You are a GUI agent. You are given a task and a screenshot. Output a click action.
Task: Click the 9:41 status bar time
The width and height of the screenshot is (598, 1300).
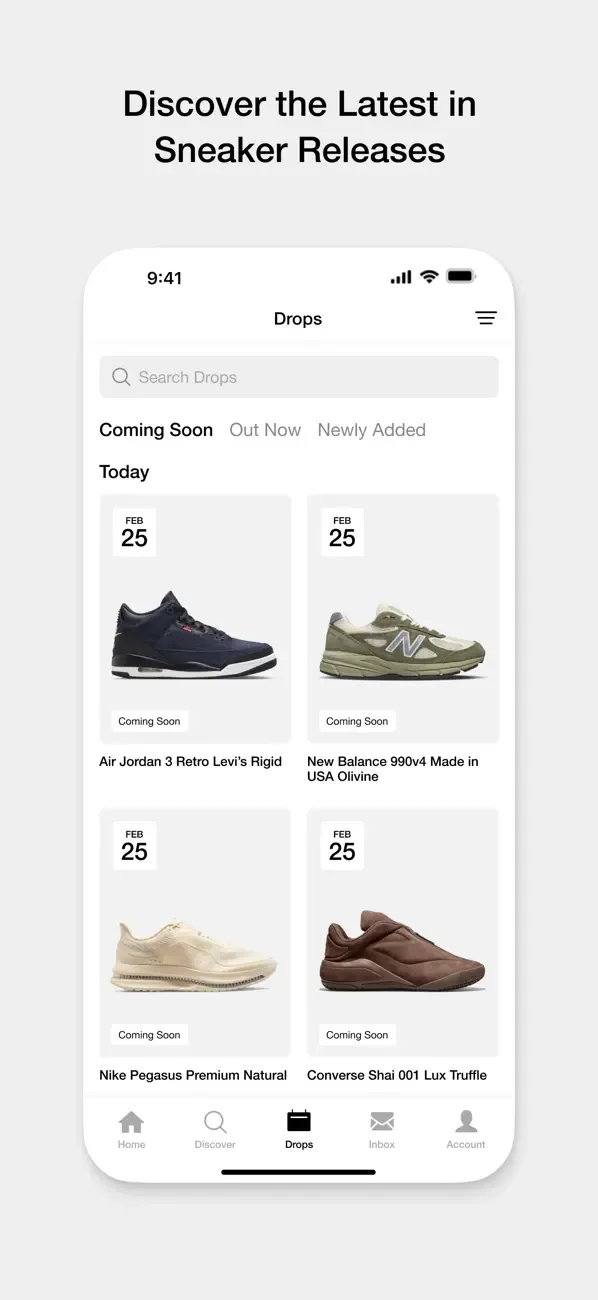(x=164, y=278)
